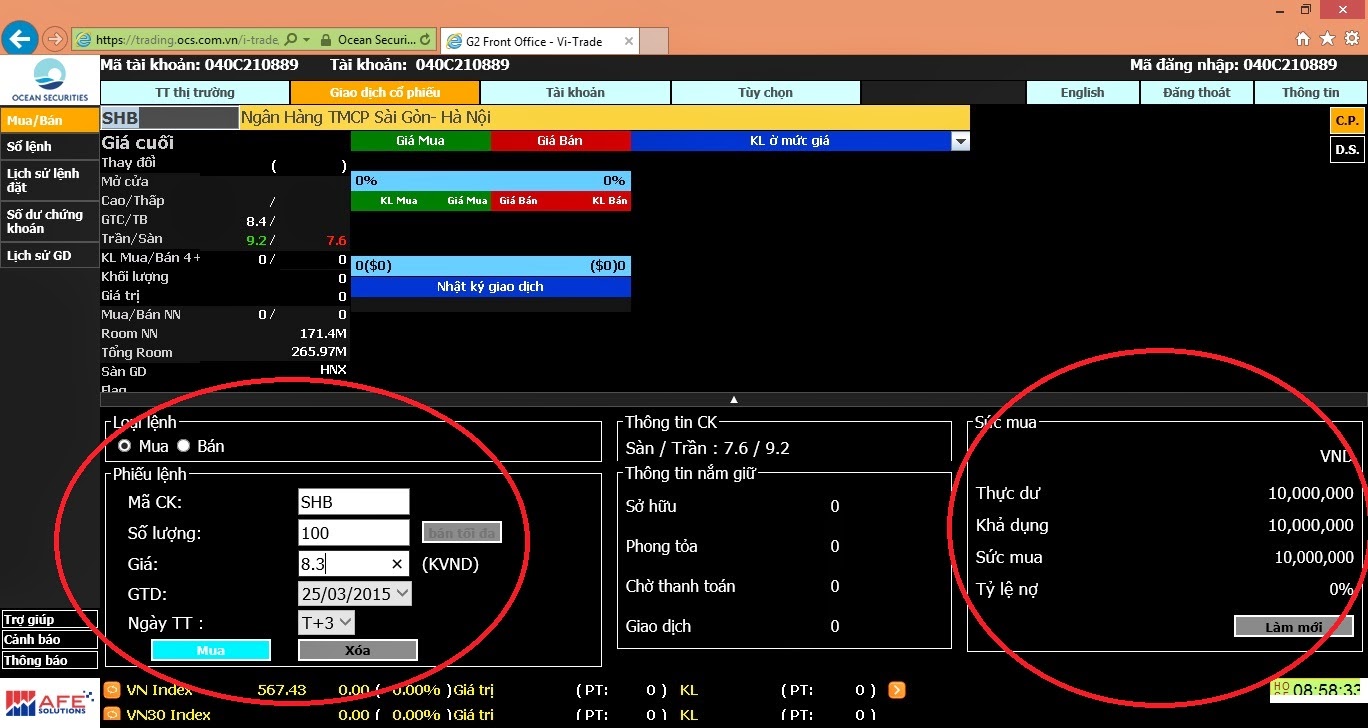1368x728 pixels.
Task: Open the browser settings gear
Action: [1352, 39]
